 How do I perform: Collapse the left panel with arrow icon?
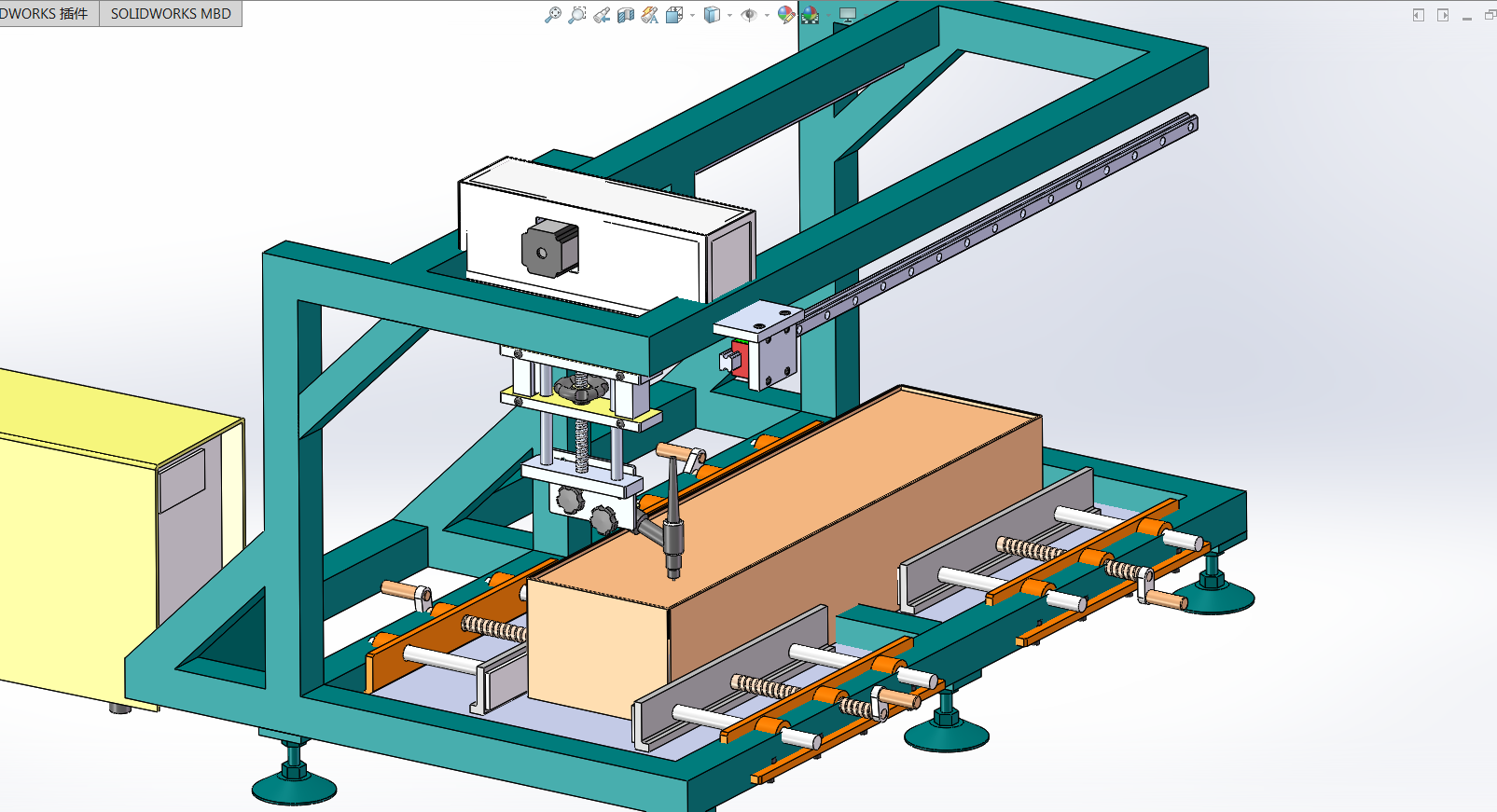pyautogui.click(x=1419, y=15)
